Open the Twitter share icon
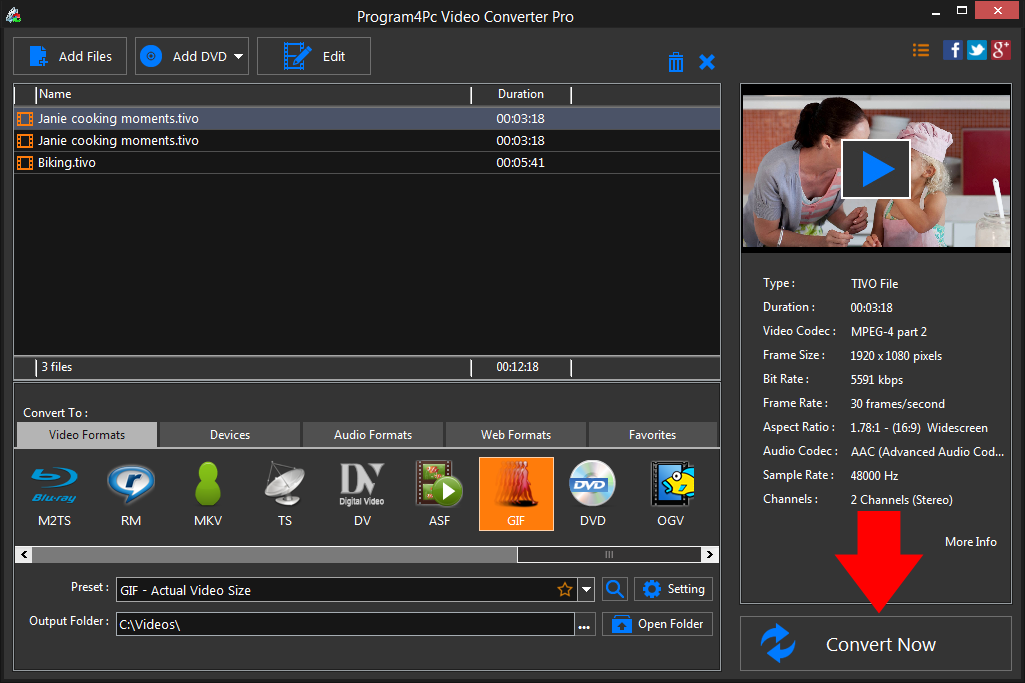 point(977,50)
